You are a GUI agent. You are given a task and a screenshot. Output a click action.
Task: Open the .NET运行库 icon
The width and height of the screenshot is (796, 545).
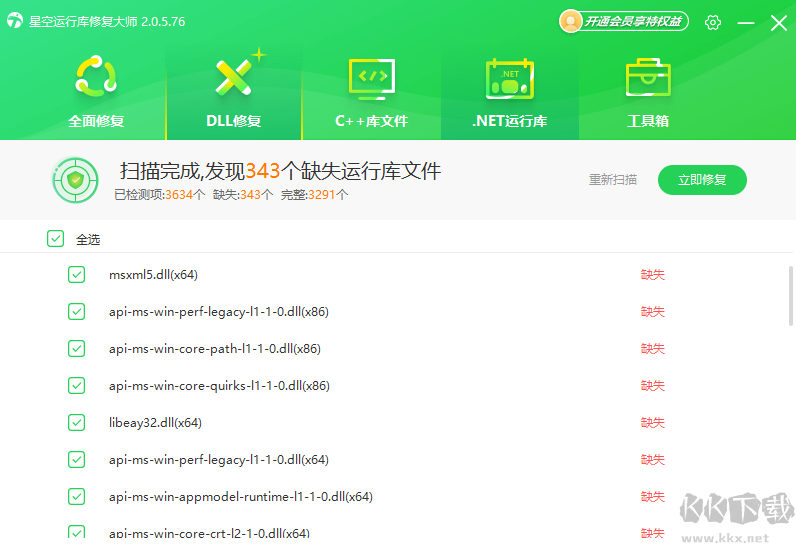pyautogui.click(x=510, y=79)
